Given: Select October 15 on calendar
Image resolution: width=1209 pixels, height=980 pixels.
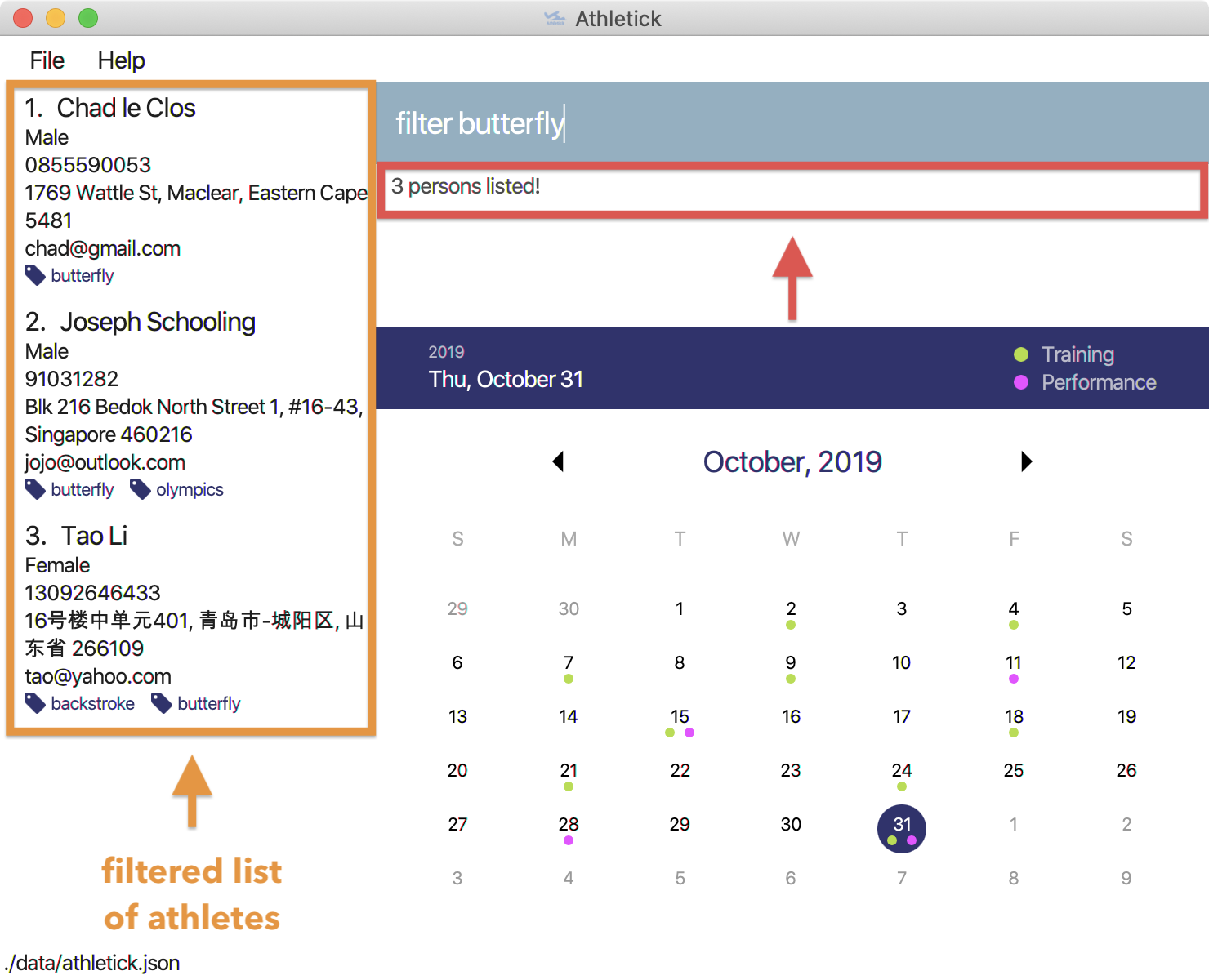Looking at the screenshot, I should pos(680,717).
